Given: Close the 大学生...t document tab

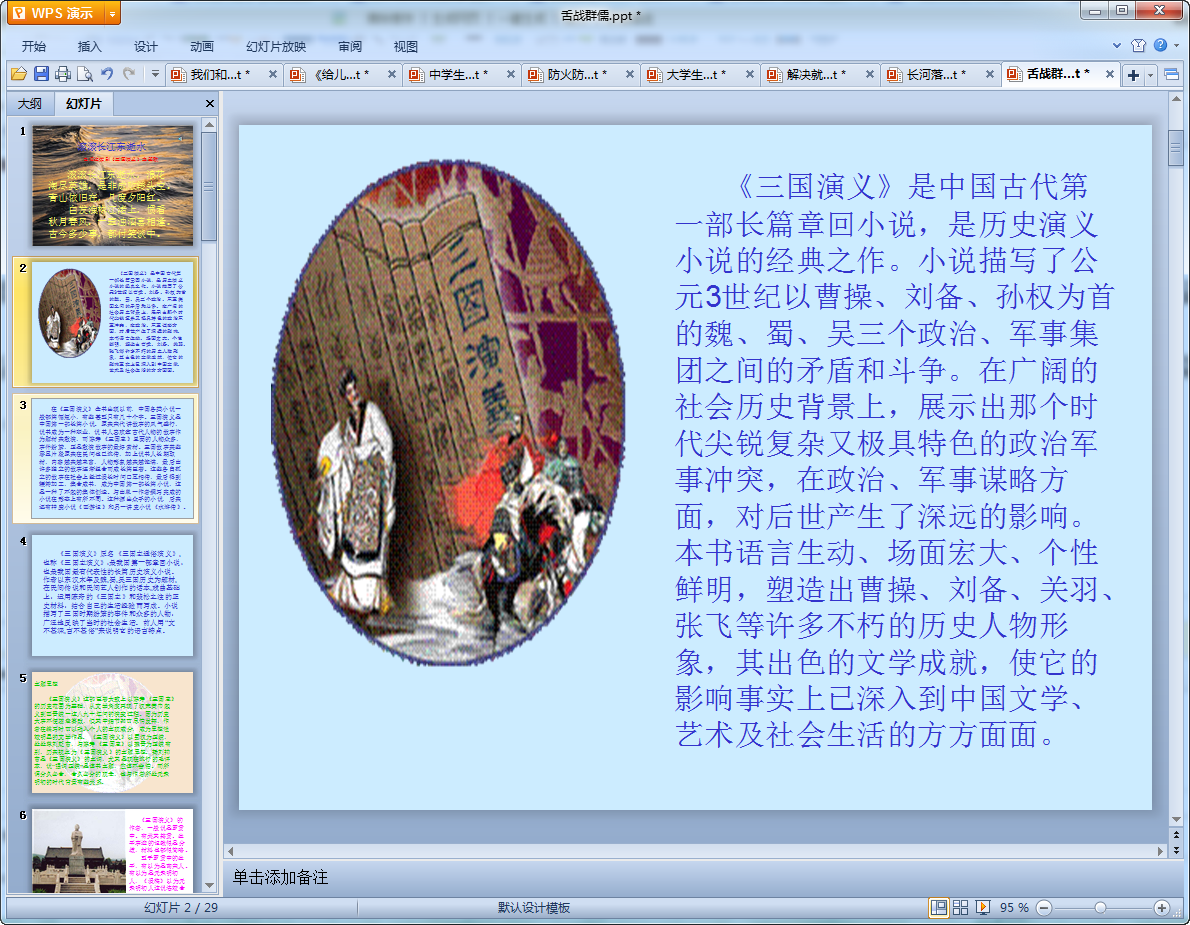Looking at the screenshot, I should point(750,74).
